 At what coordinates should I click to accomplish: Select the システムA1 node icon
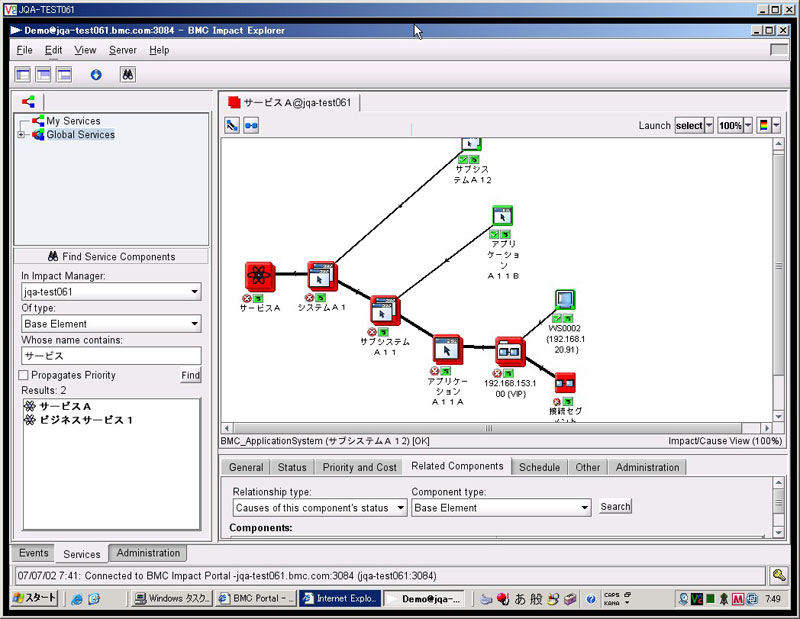[x=322, y=276]
